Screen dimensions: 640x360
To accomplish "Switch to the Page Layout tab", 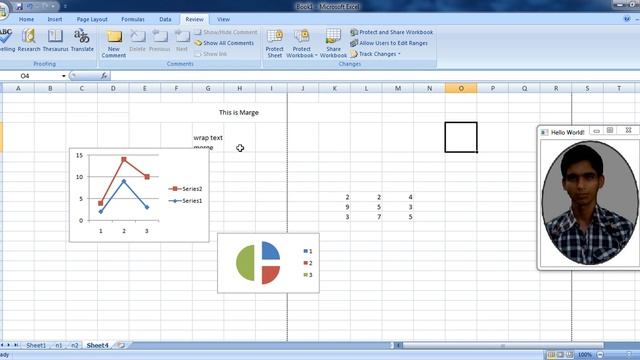I will 92,19.
